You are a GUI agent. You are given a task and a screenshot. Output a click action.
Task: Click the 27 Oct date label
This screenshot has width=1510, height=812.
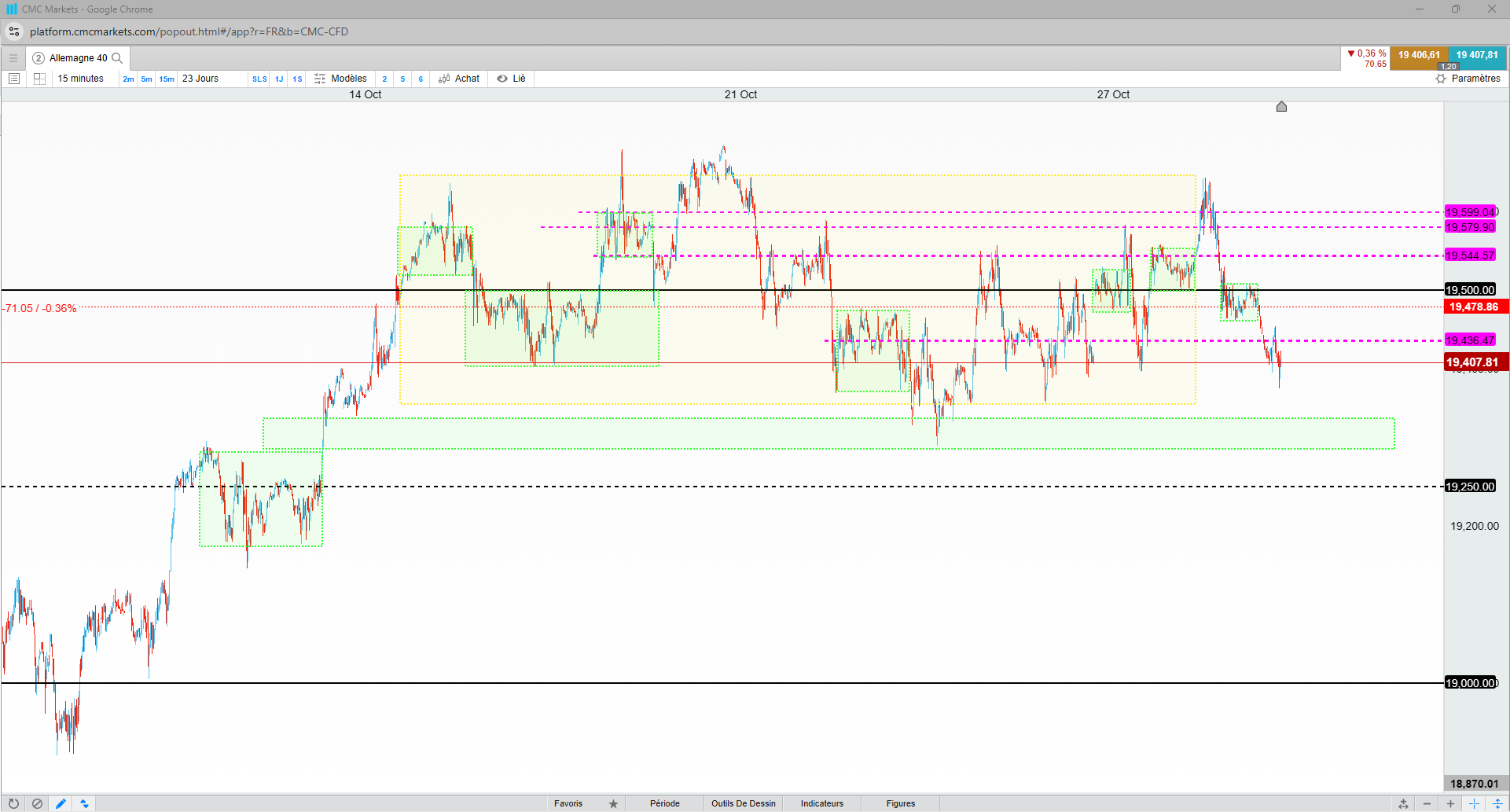tap(1113, 94)
